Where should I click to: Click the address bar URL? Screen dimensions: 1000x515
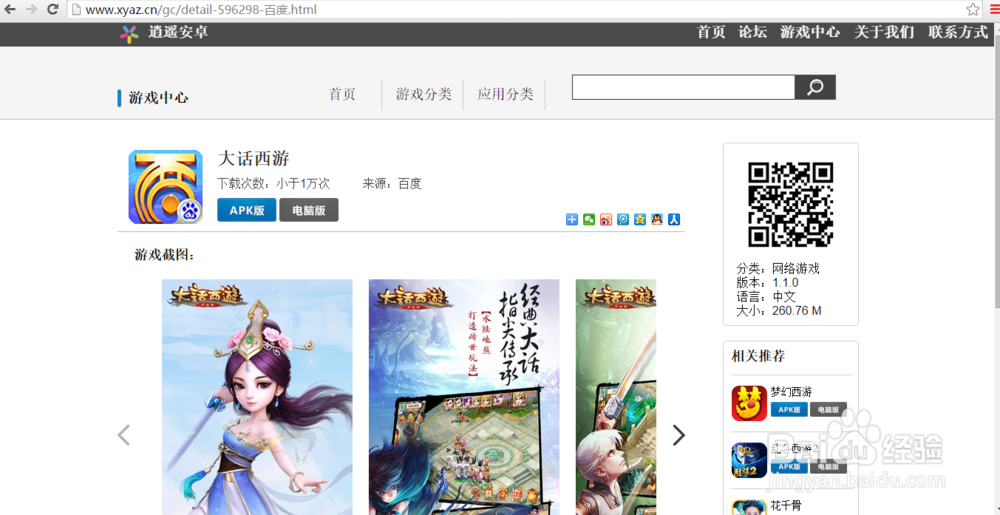click(x=201, y=10)
